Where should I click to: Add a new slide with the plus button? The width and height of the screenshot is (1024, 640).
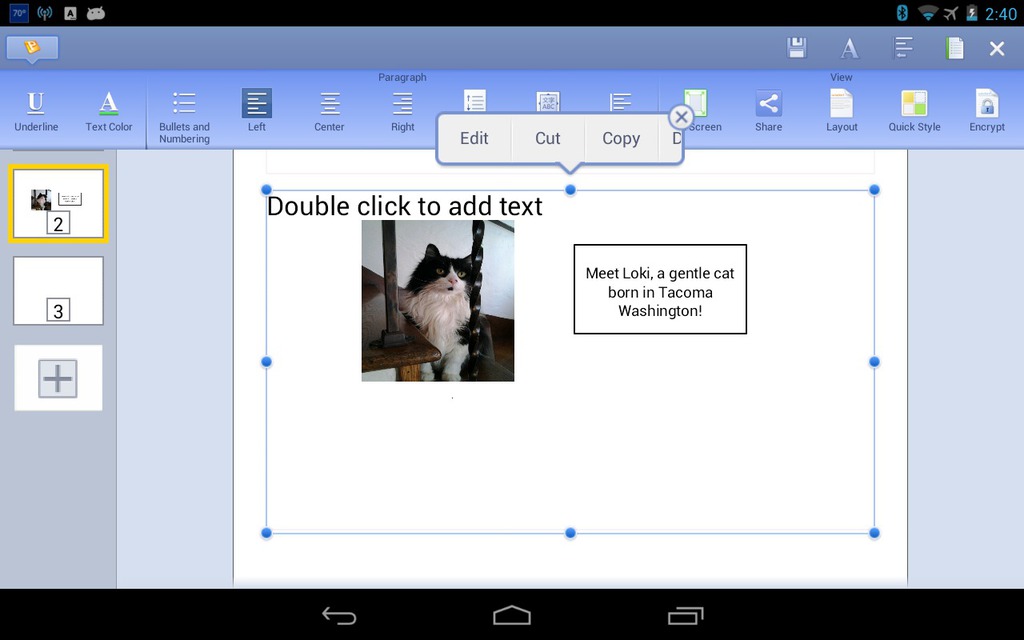pyautogui.click(x=58, y=378)
